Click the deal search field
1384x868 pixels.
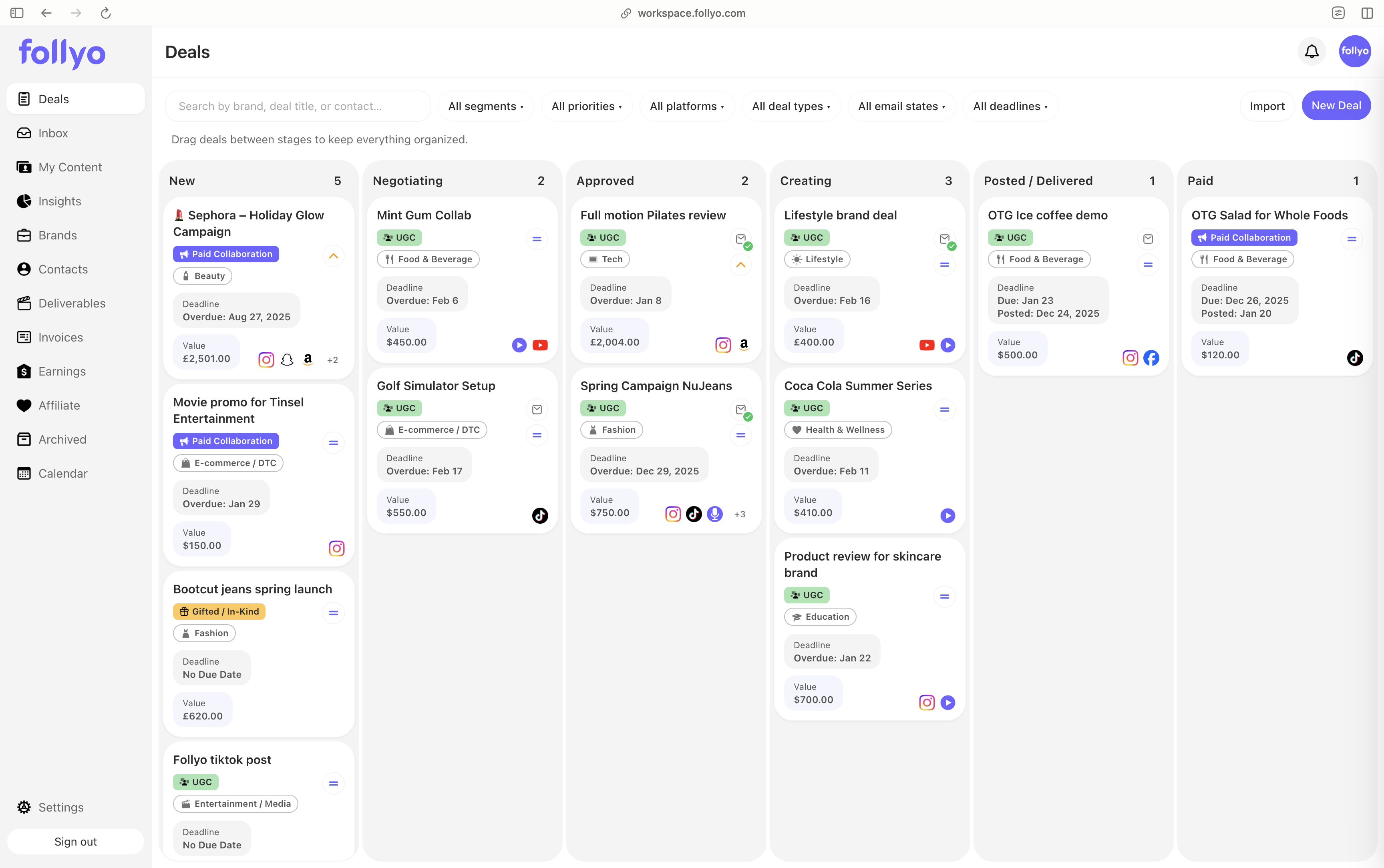(x=298, y=106)
